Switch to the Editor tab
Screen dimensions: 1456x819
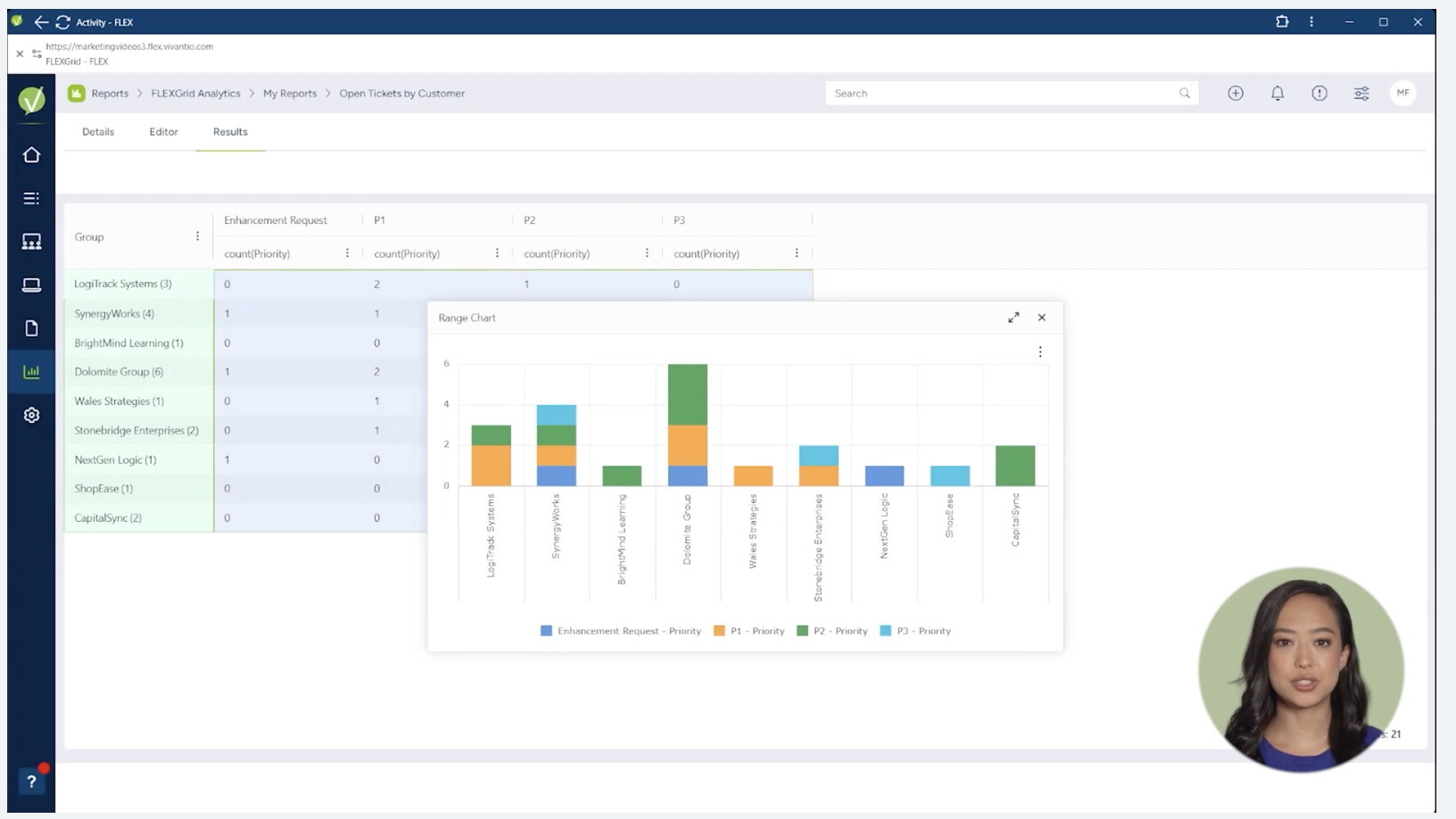tap(163, 132)
